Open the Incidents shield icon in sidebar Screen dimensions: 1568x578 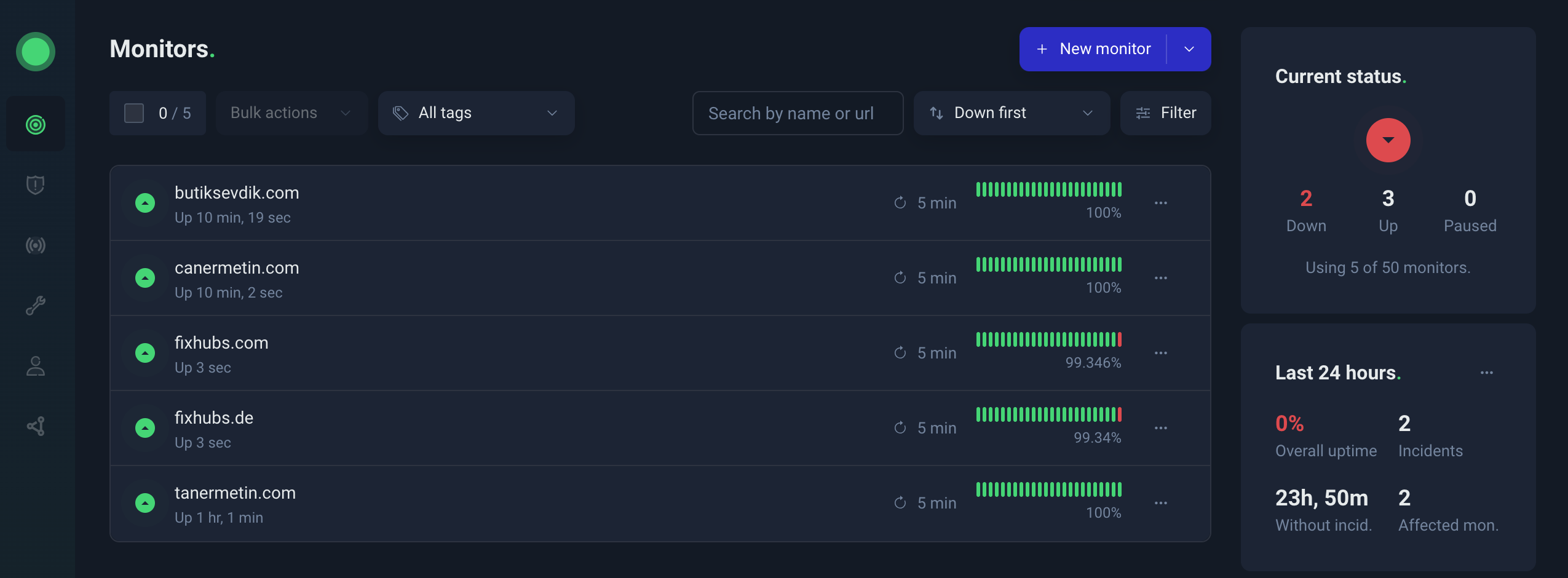[x=36, y=184]
